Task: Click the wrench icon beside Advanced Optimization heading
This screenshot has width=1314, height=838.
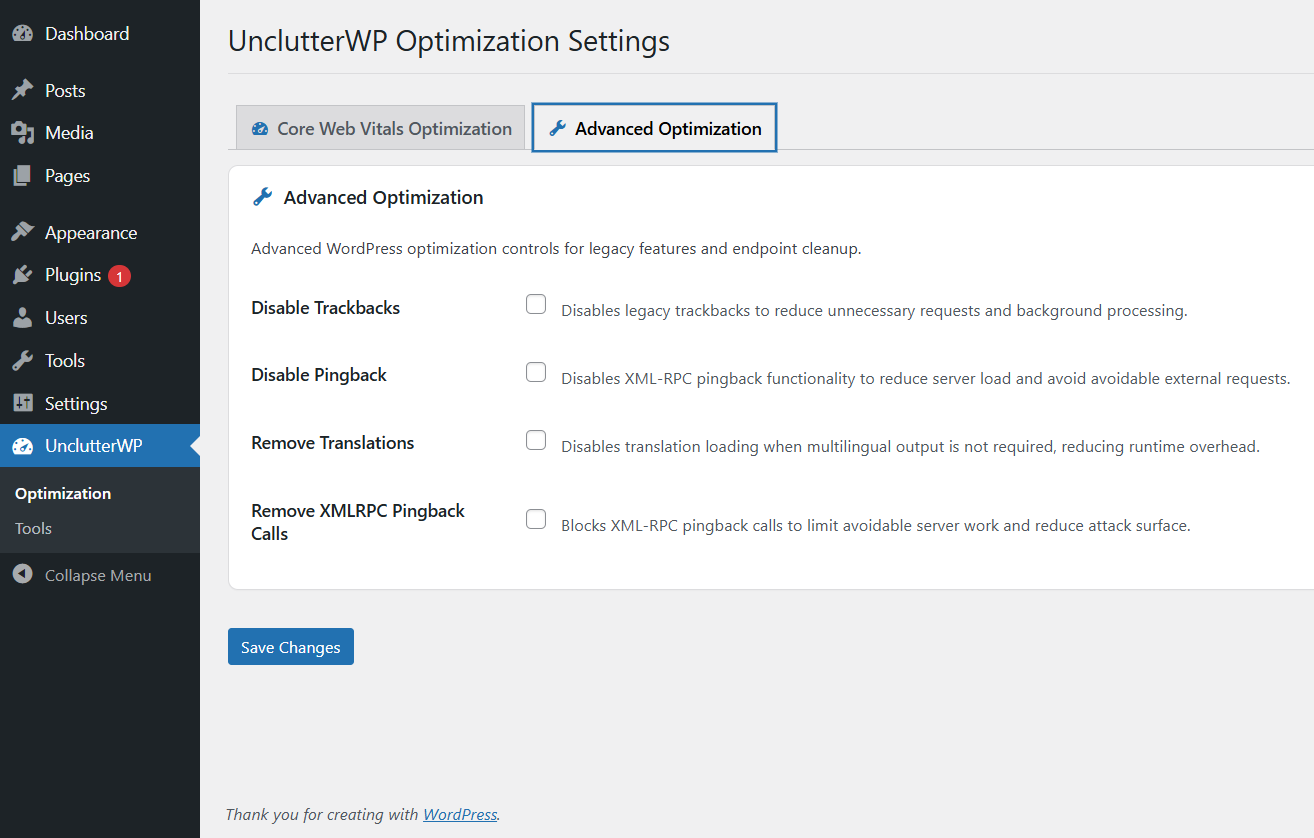Action: pyautogui.click(x=262, y=197)
